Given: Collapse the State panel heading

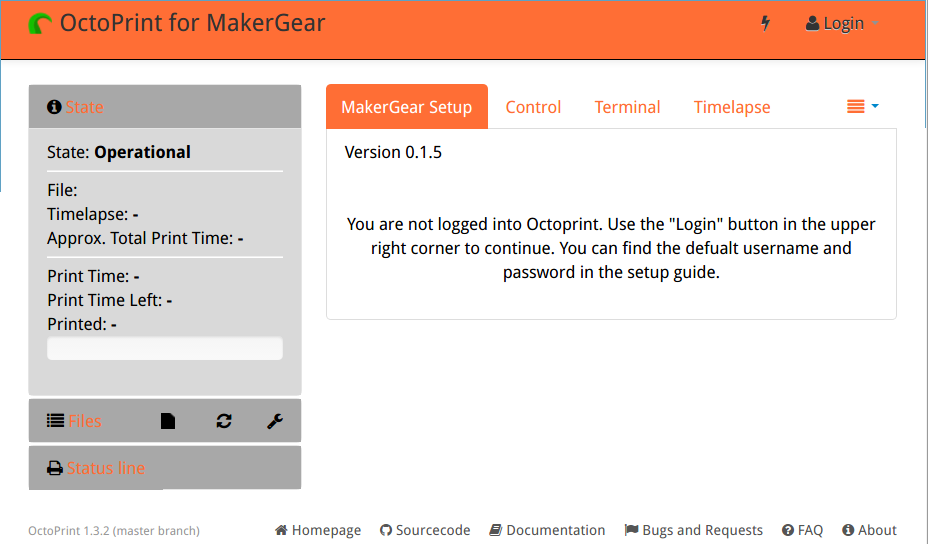Looking at the screenshot, I should (x=85, y=107).
